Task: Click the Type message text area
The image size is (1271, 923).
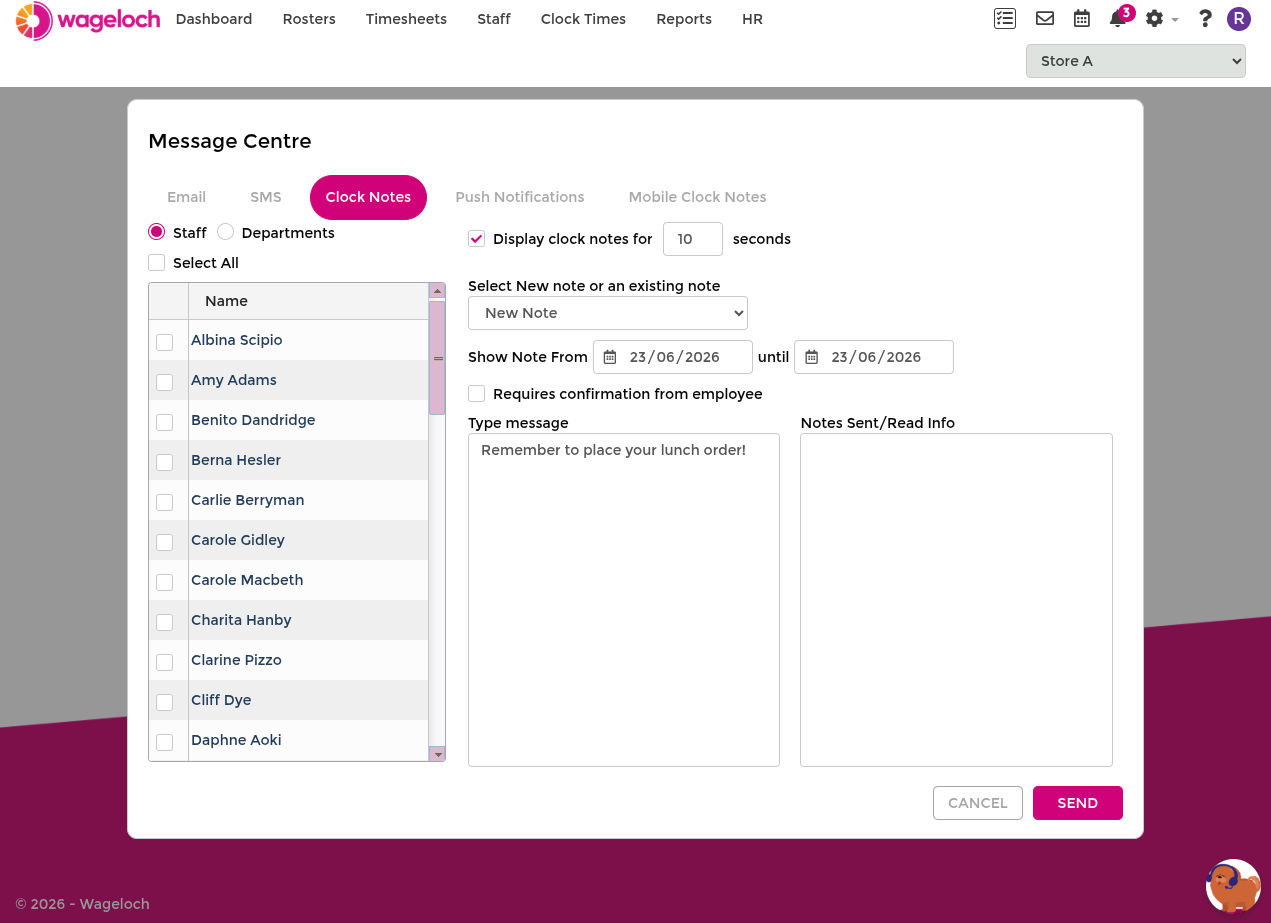Action: 624,600
